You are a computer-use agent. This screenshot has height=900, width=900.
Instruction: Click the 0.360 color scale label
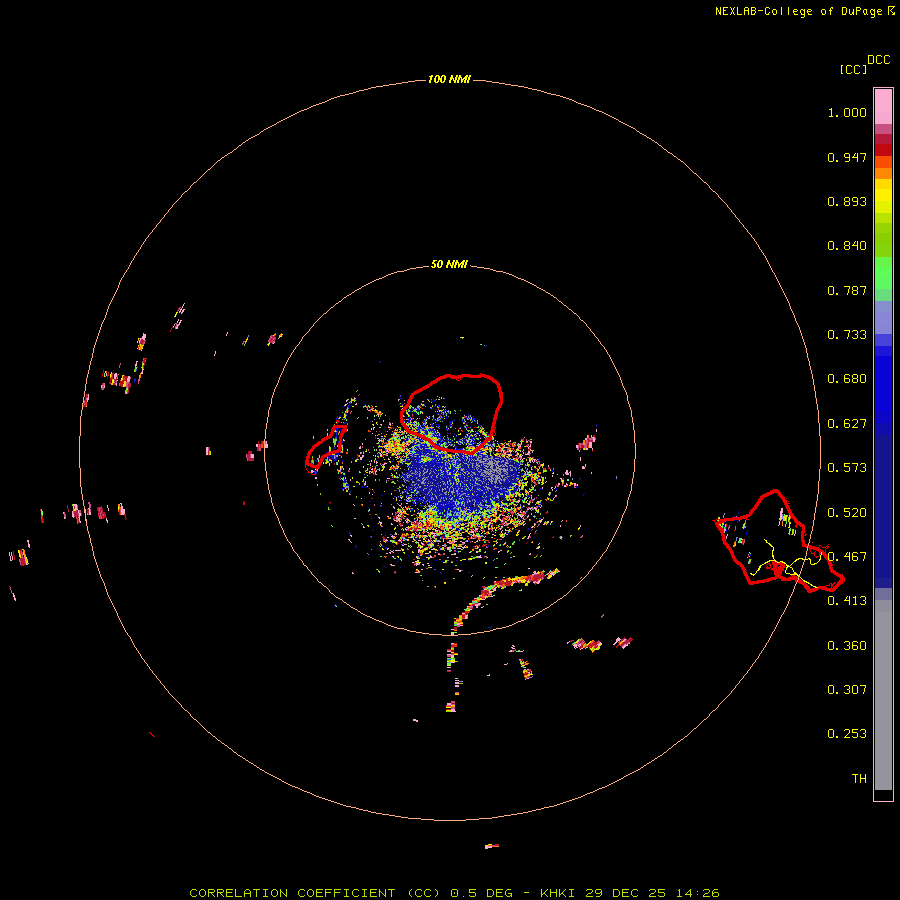tap(847, 646)
